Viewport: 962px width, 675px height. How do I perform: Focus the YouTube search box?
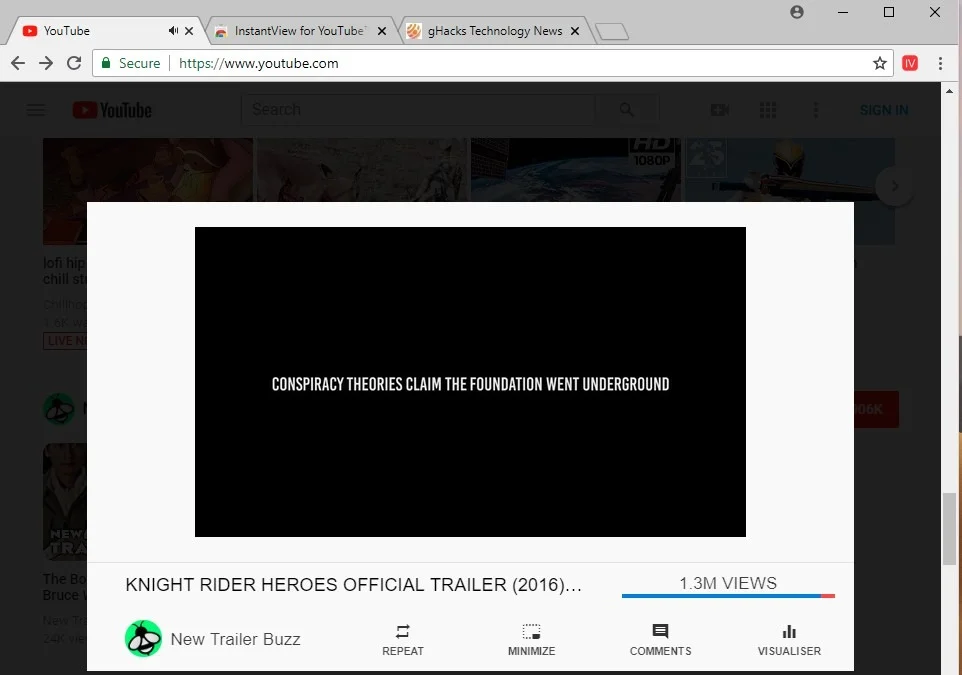[418, 110]
